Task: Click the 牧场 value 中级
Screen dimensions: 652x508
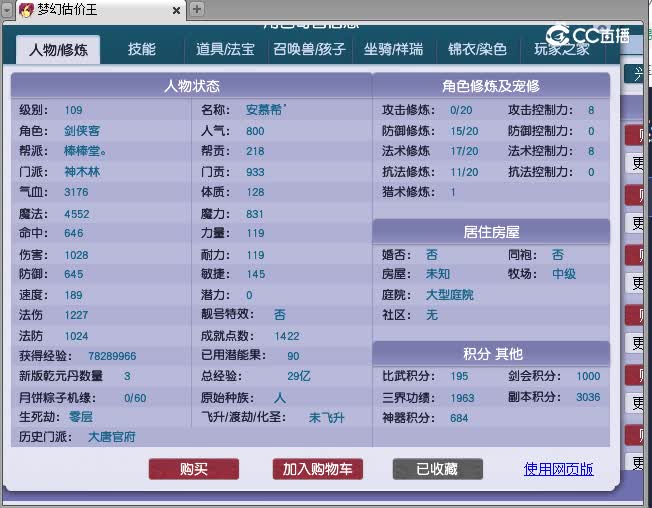Action: (564, 274)
